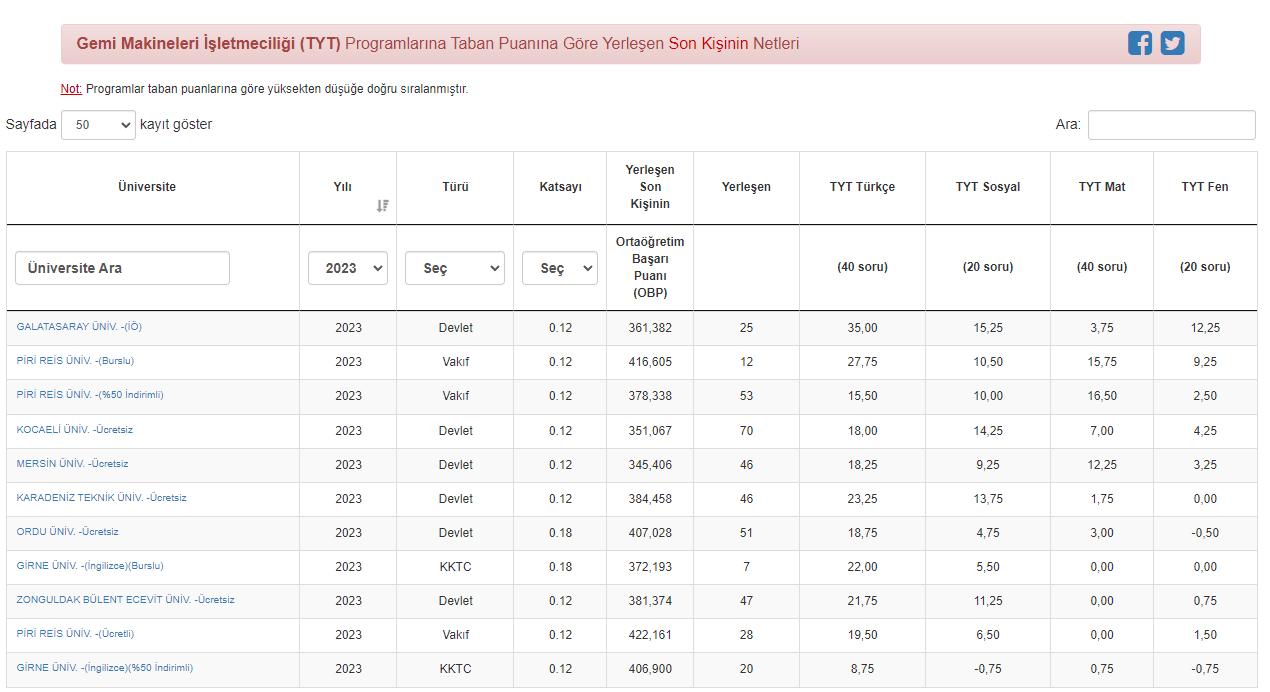Select OBP value 422,161

pyautogui.click(x=650, y=635)
